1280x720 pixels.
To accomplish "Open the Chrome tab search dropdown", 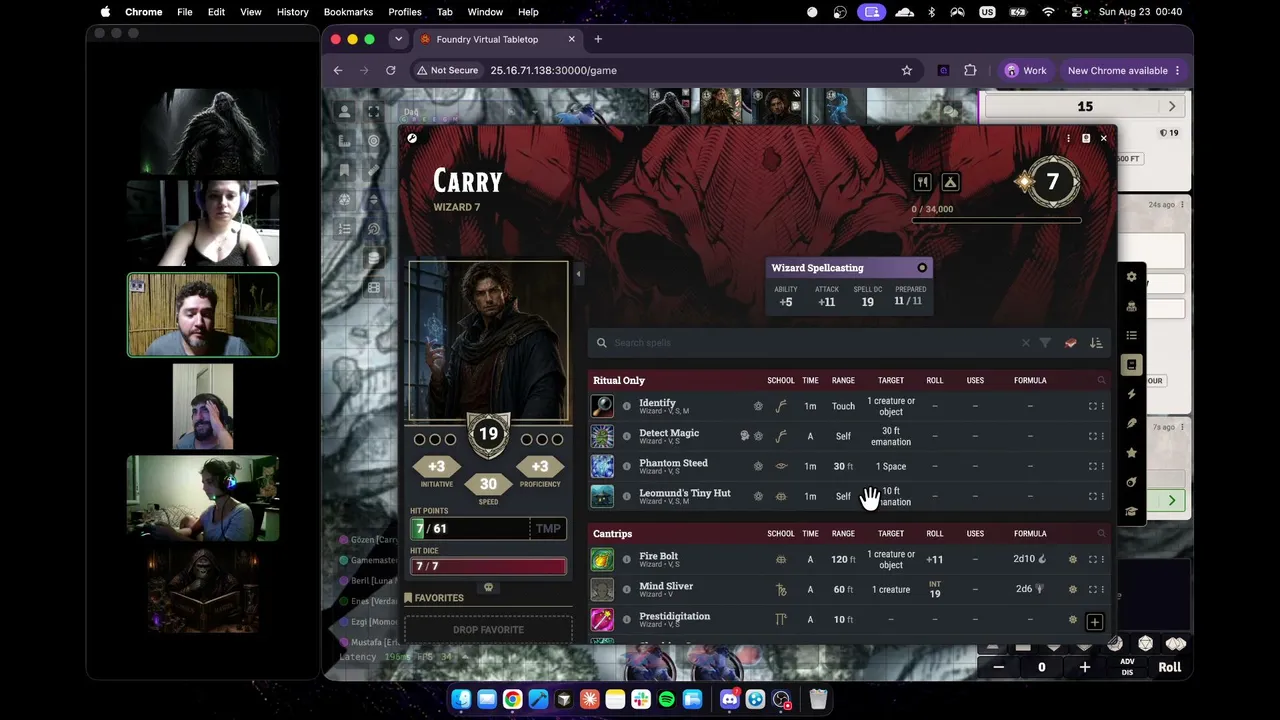I will pos(398,39).
